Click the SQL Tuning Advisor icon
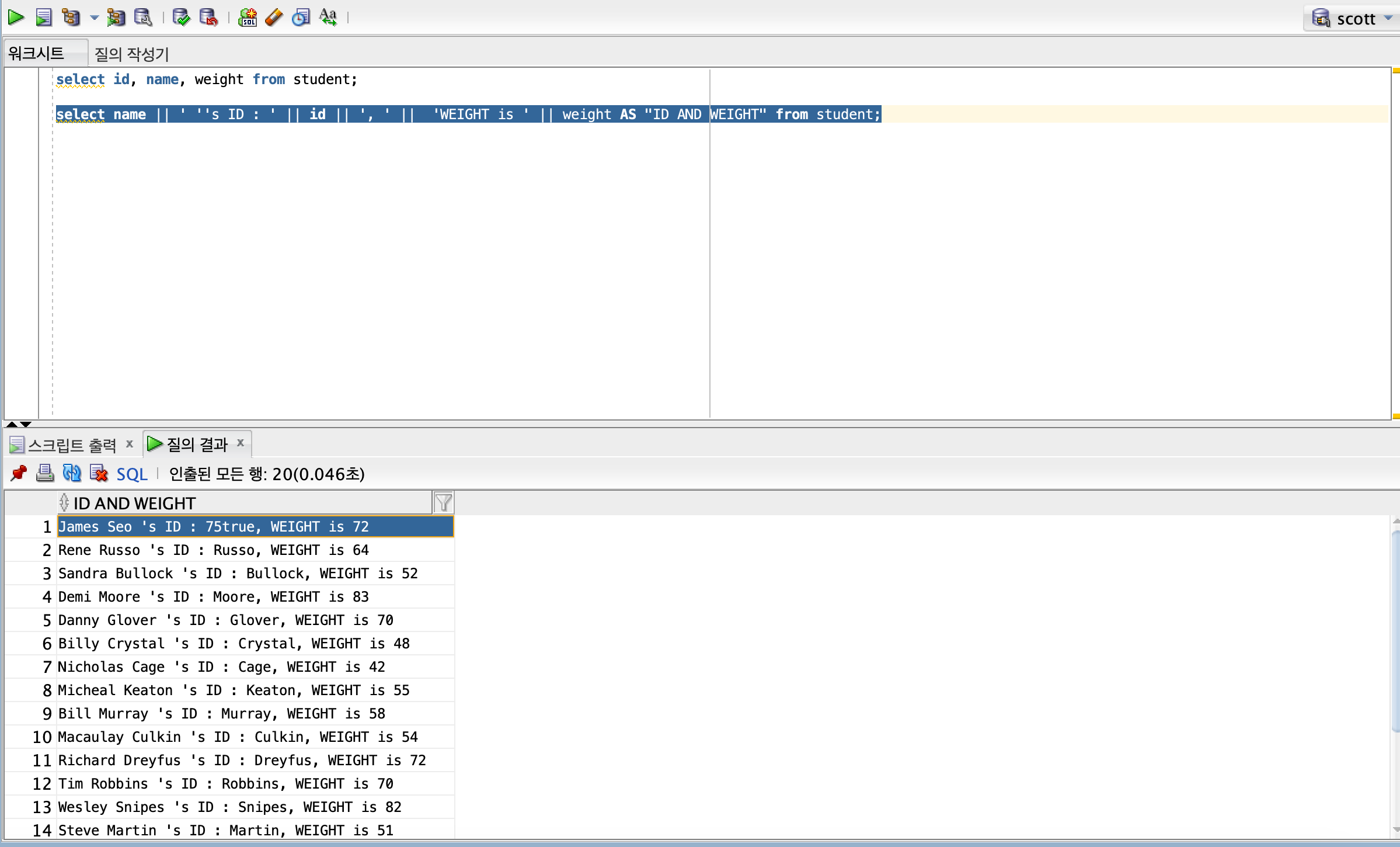This screenshot has height=847, width=1400. 143,18
